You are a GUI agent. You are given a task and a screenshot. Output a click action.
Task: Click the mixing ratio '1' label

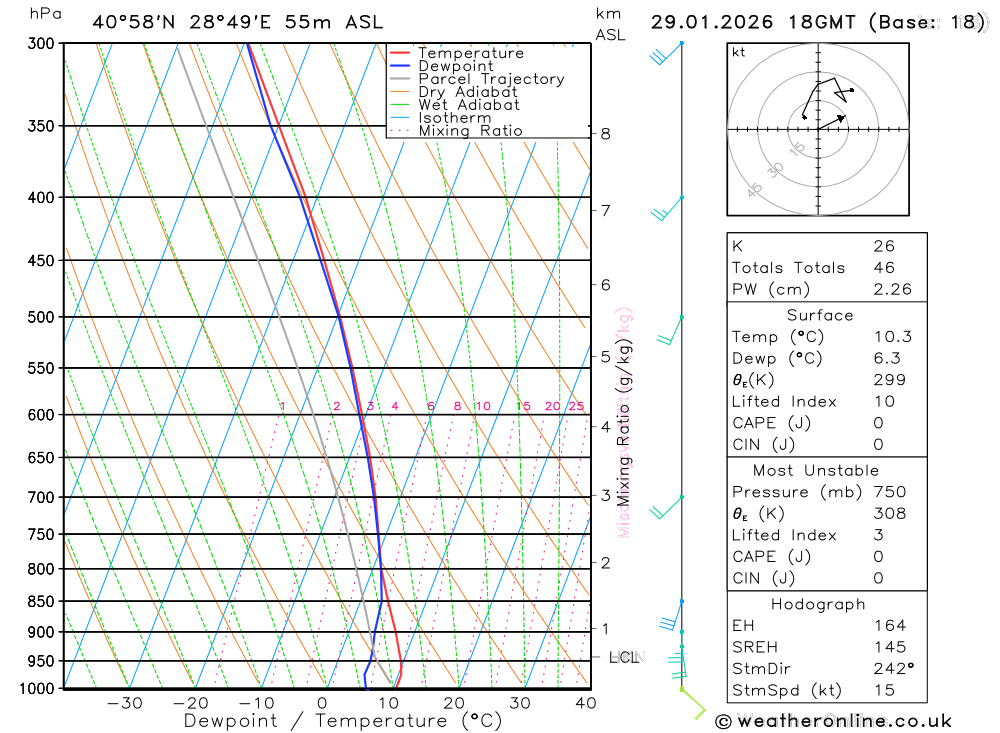click(x=283, y=406)
